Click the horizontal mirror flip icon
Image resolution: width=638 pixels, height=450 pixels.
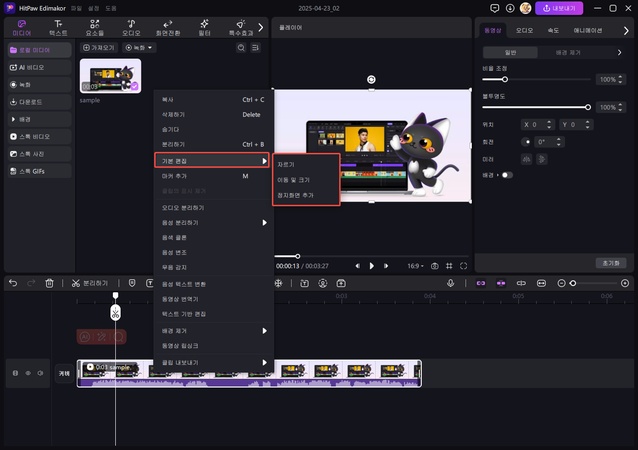[527, 159]
